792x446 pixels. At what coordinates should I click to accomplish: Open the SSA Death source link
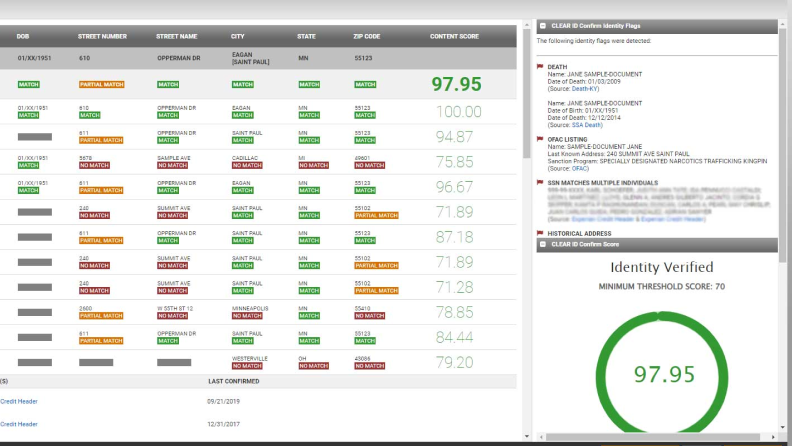(585, 125)
